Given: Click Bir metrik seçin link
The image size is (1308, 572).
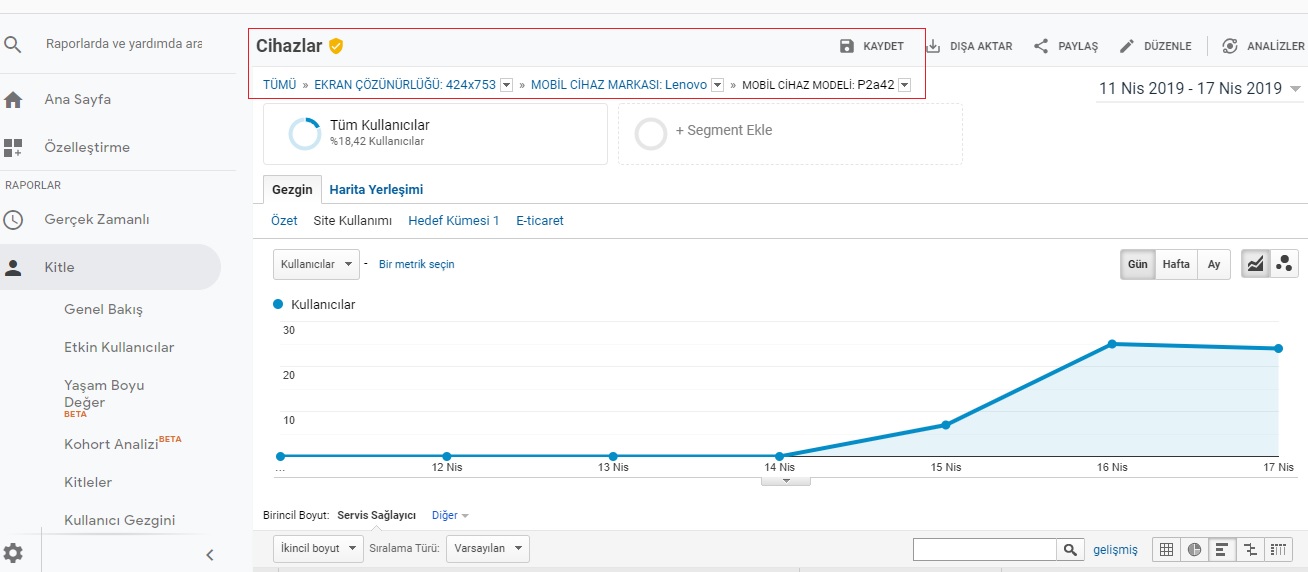Looking at the screenshot, I should (x=417, y=264).
